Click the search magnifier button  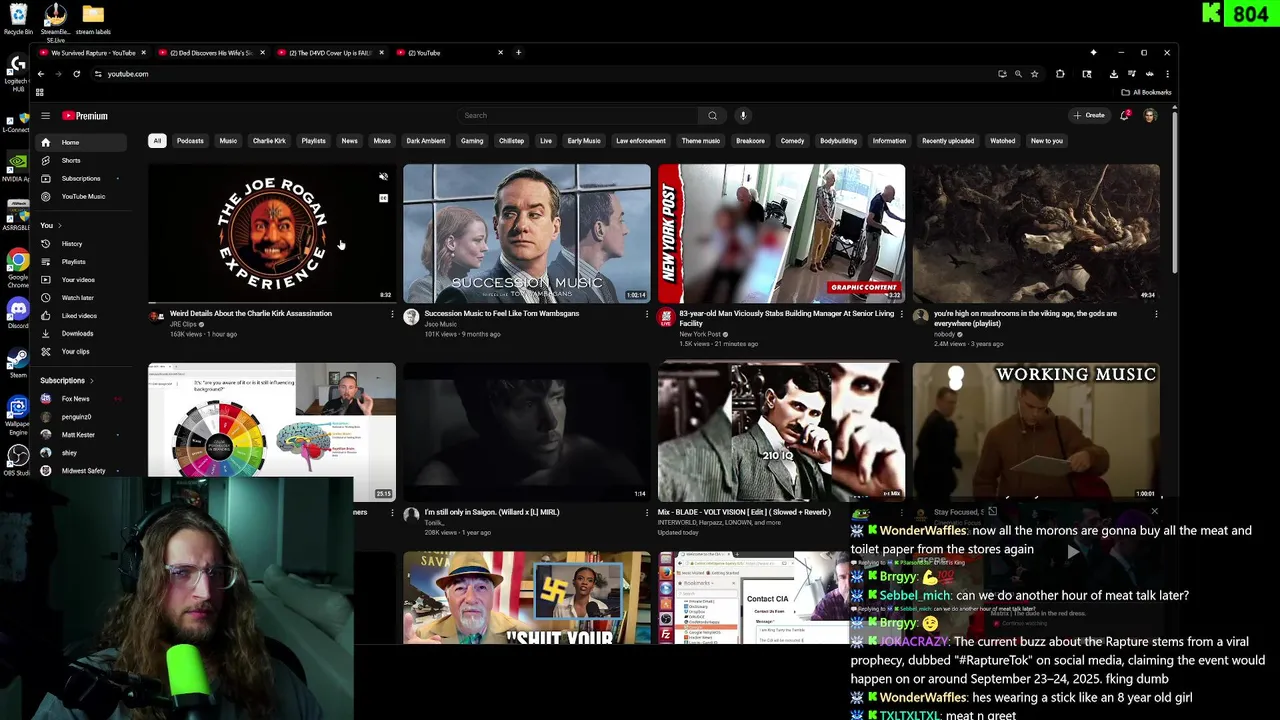point(712,116)
